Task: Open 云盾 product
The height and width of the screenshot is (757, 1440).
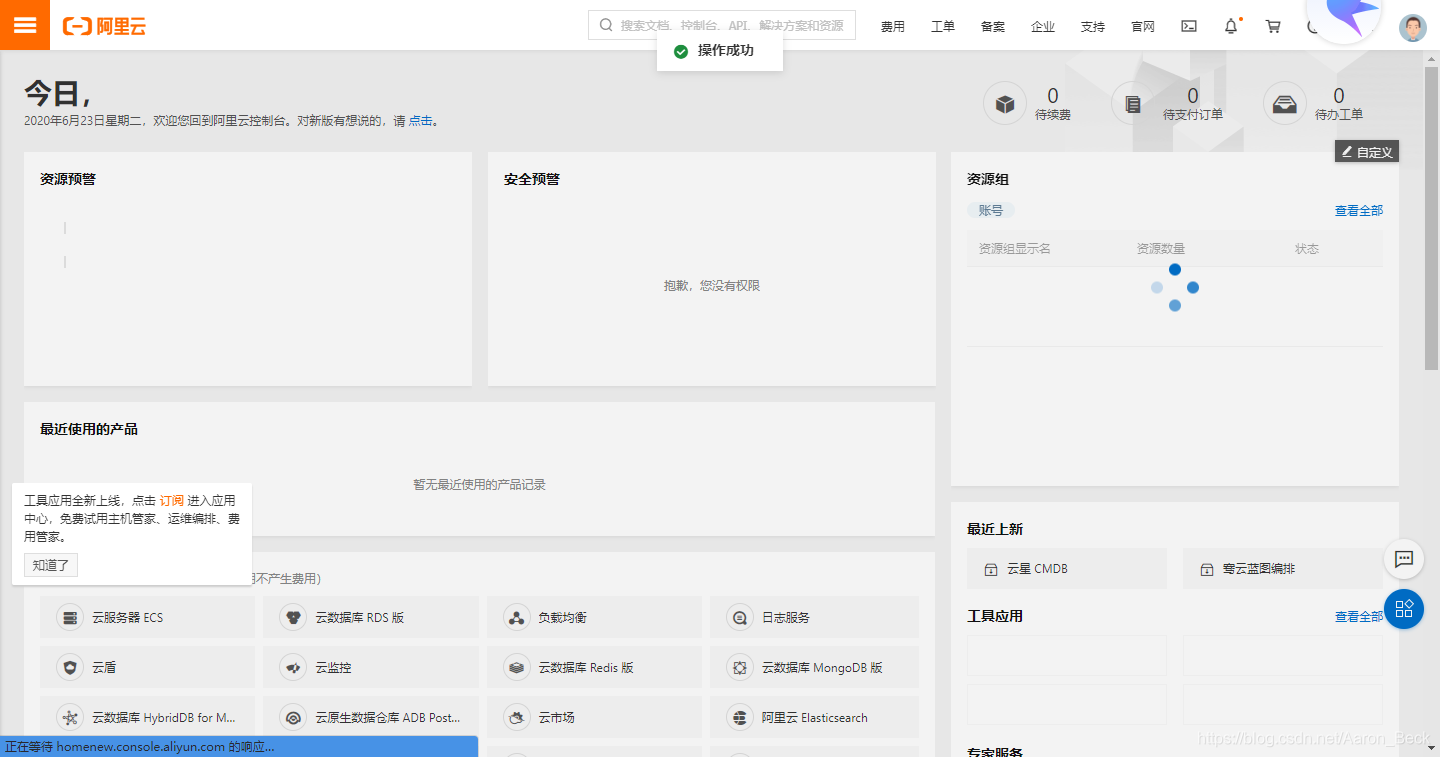Action: coord(148,667)
